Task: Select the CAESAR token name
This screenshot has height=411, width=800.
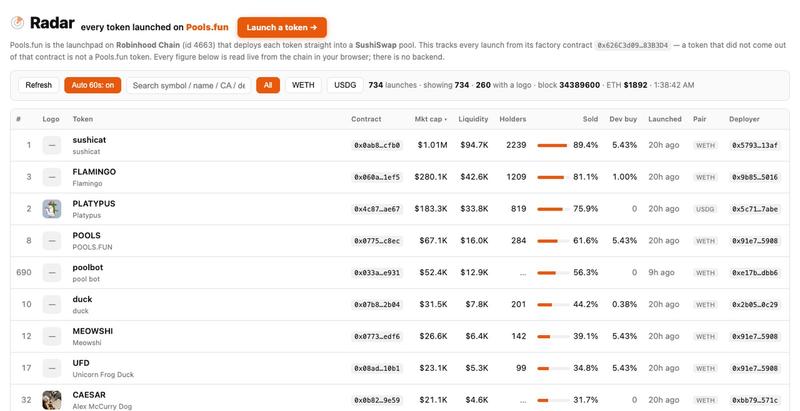Action: point(89,395)
